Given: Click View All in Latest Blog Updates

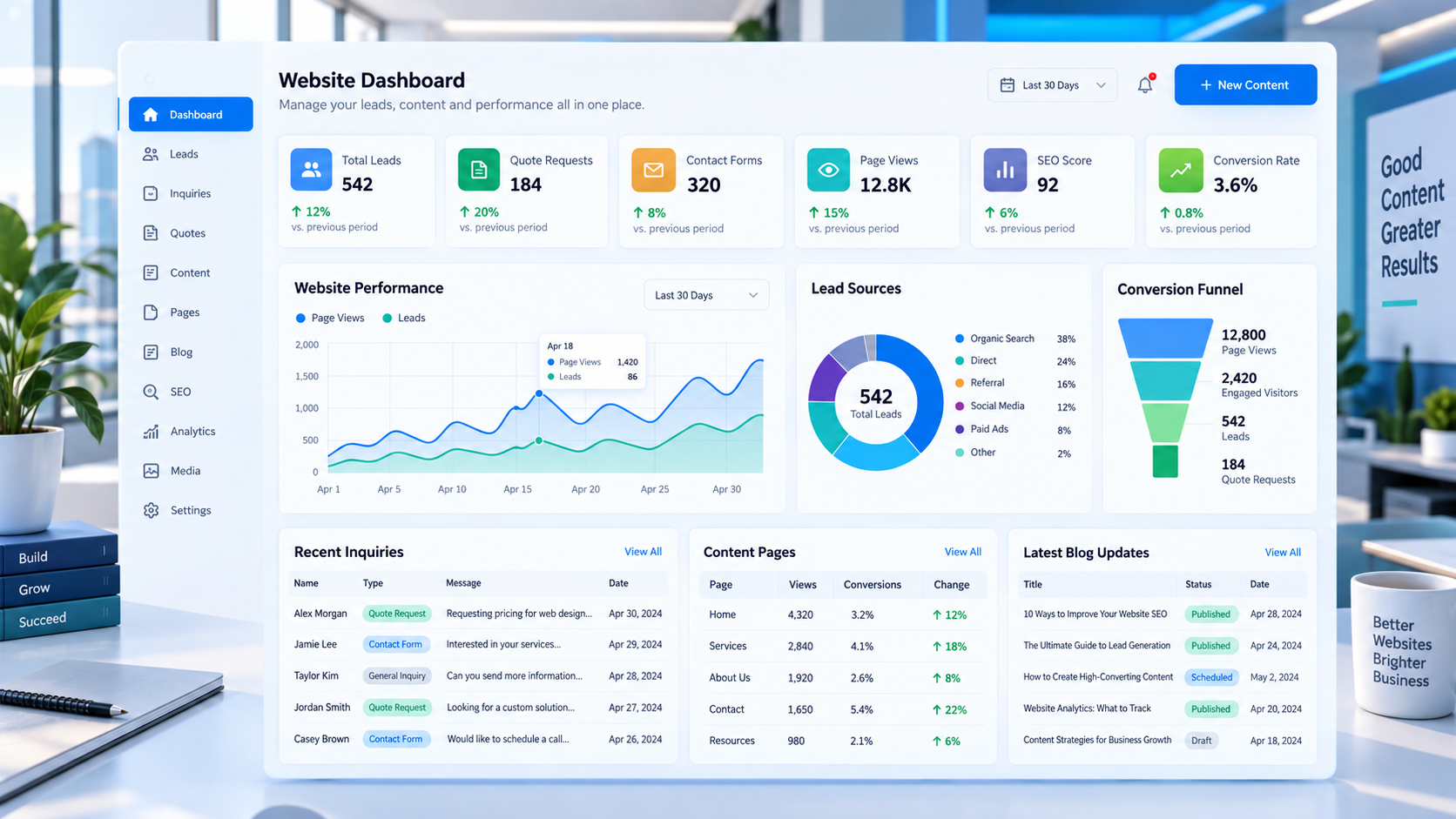Looking at the screenshot, I should coord(1283,553).
